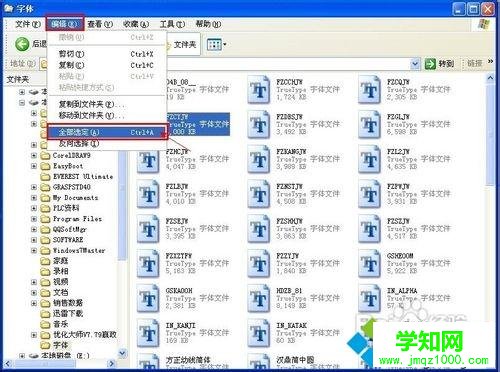This screenshot has width=500, height=372.
Task: Expand the EasyBoot tree node
Action: click(x=34, y=166)
